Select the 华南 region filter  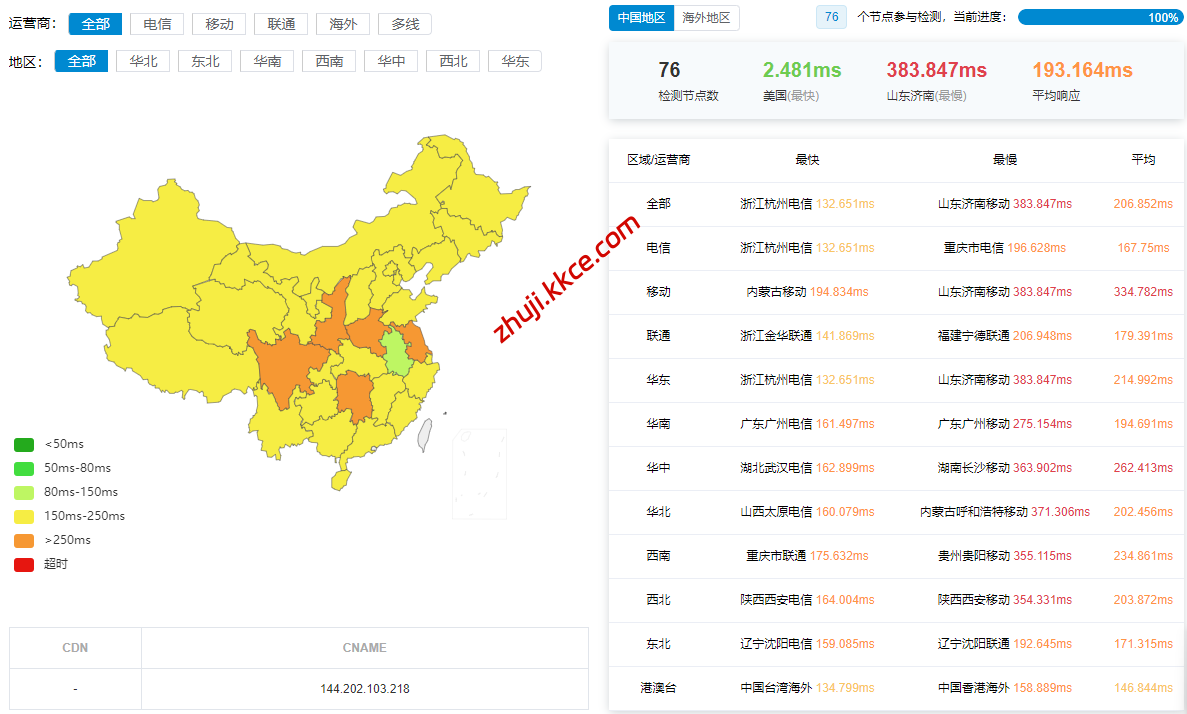[x=267, y=61]
